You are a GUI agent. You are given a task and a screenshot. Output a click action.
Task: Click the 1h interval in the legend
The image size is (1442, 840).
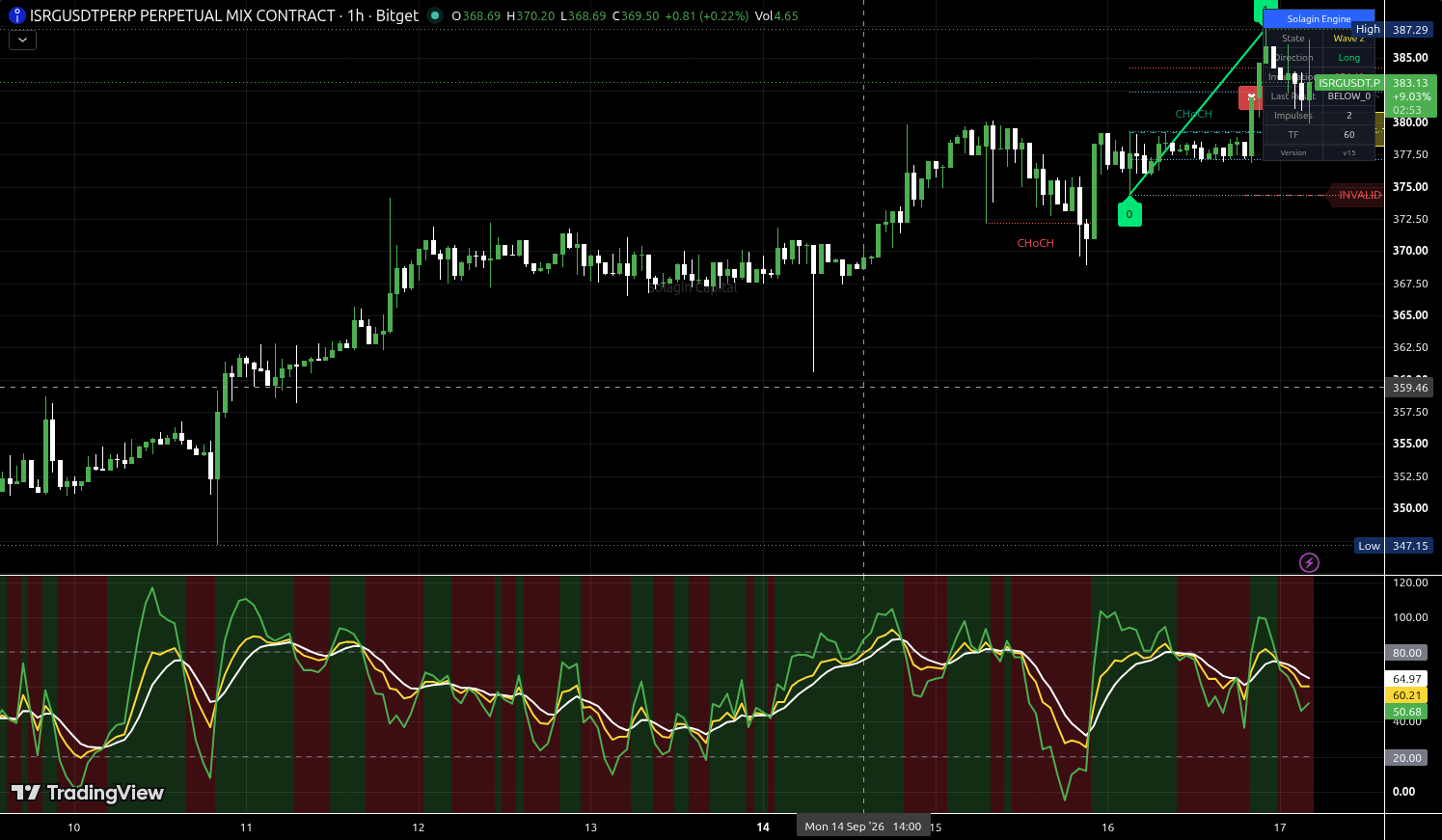(x=356, y=15)
